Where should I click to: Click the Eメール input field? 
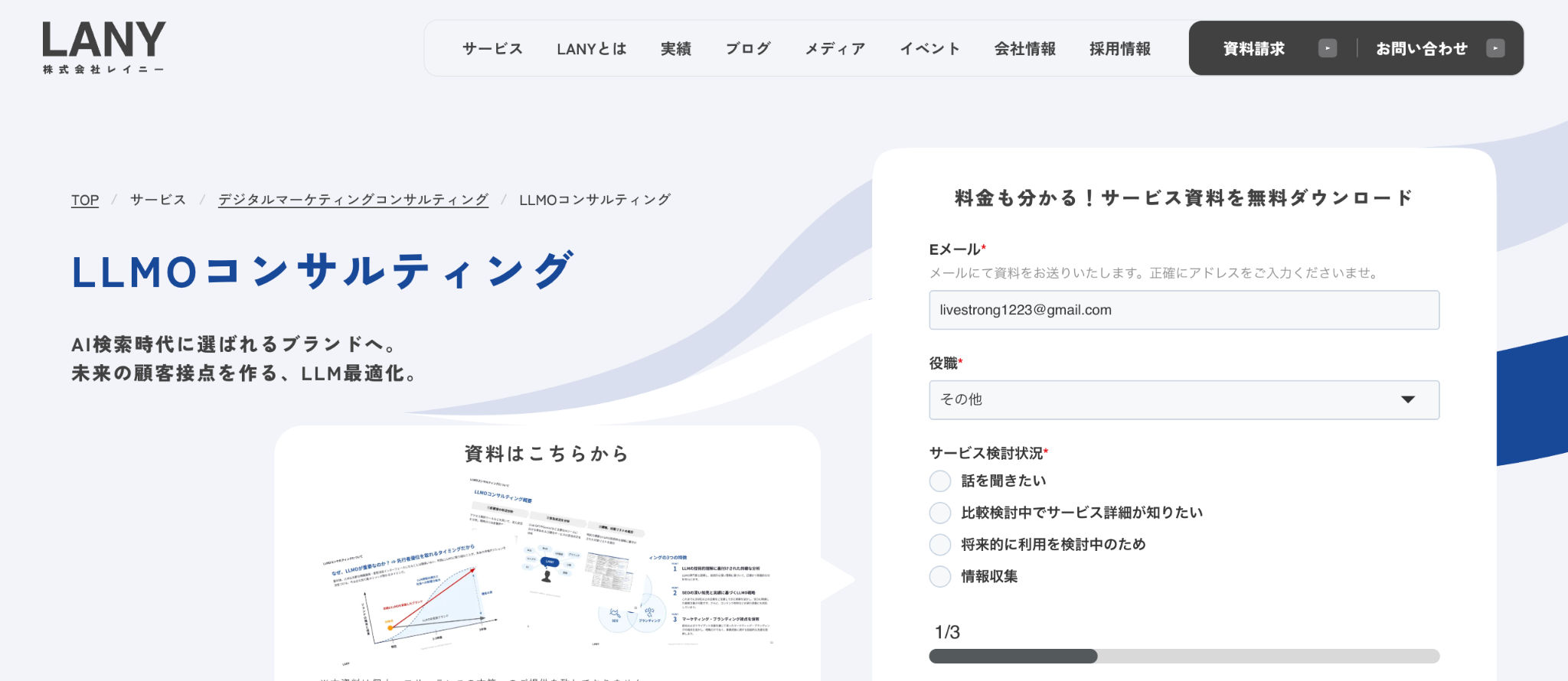[1183, 310]
